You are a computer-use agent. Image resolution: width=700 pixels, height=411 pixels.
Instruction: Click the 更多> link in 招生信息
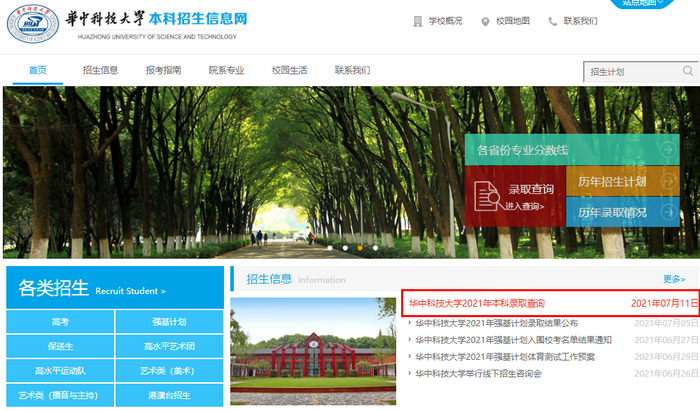pyautogui.click(x=674, y=279)
